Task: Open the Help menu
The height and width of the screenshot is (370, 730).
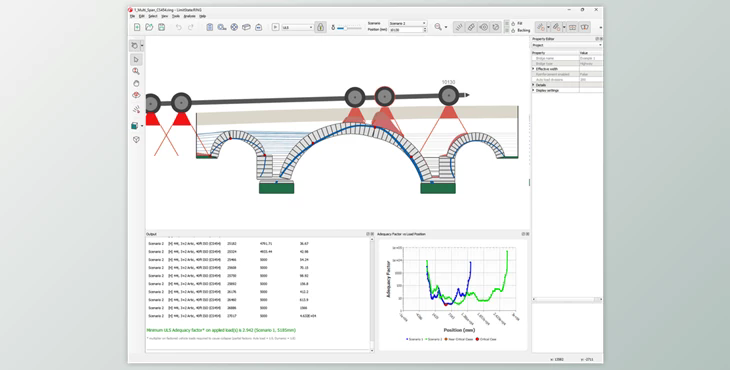Action: [203, 16]
